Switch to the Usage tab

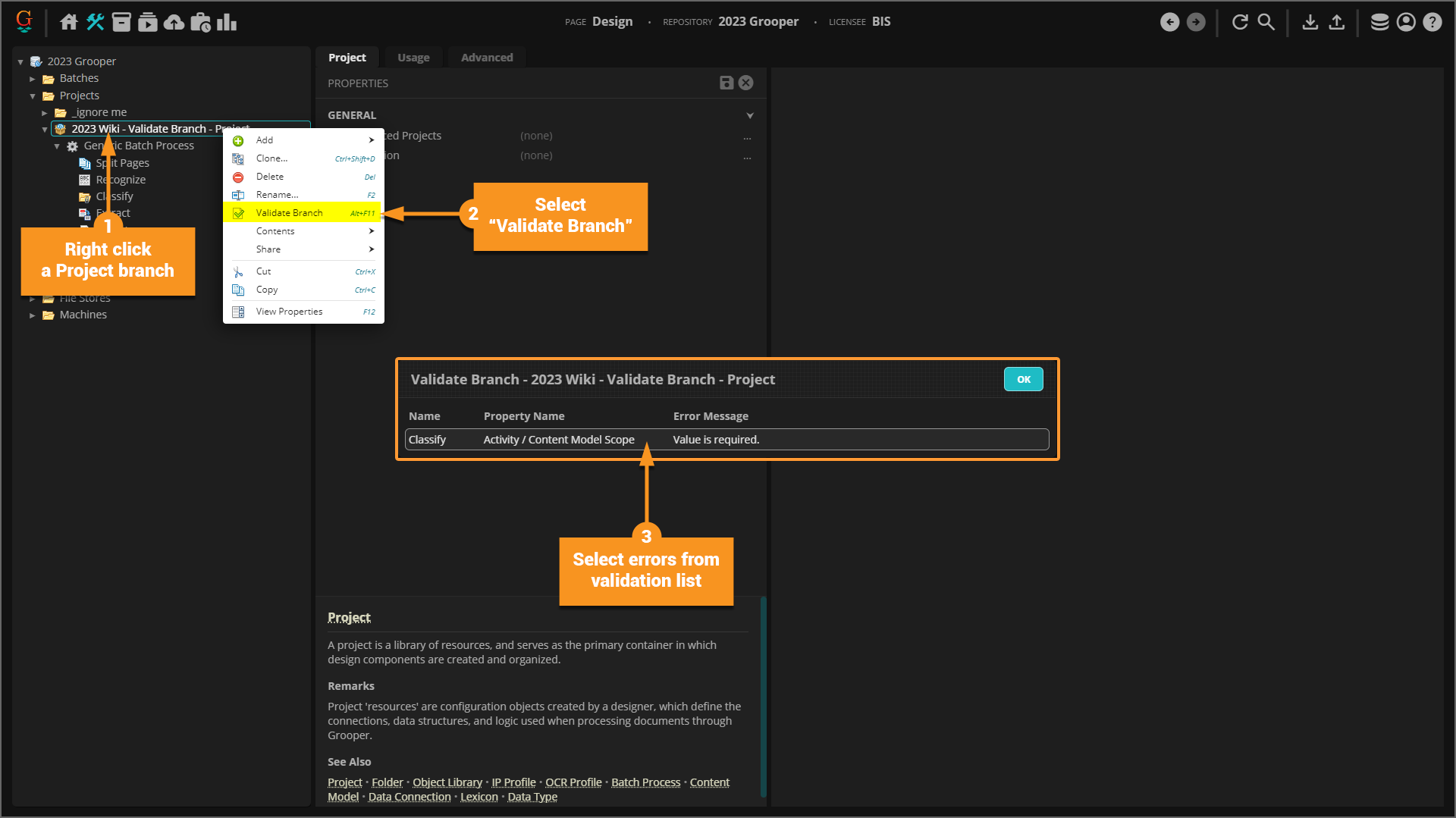point(413,58)
